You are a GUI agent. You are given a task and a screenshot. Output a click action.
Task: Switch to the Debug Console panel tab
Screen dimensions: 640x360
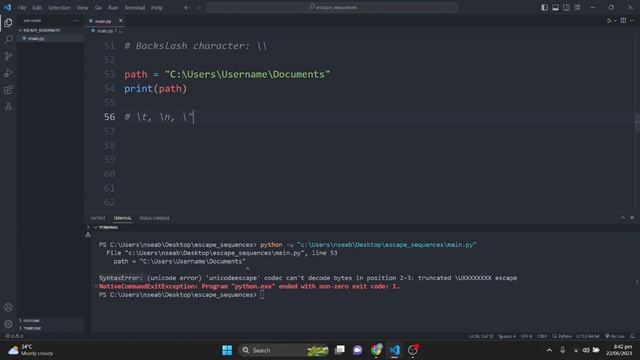[154, 218]
